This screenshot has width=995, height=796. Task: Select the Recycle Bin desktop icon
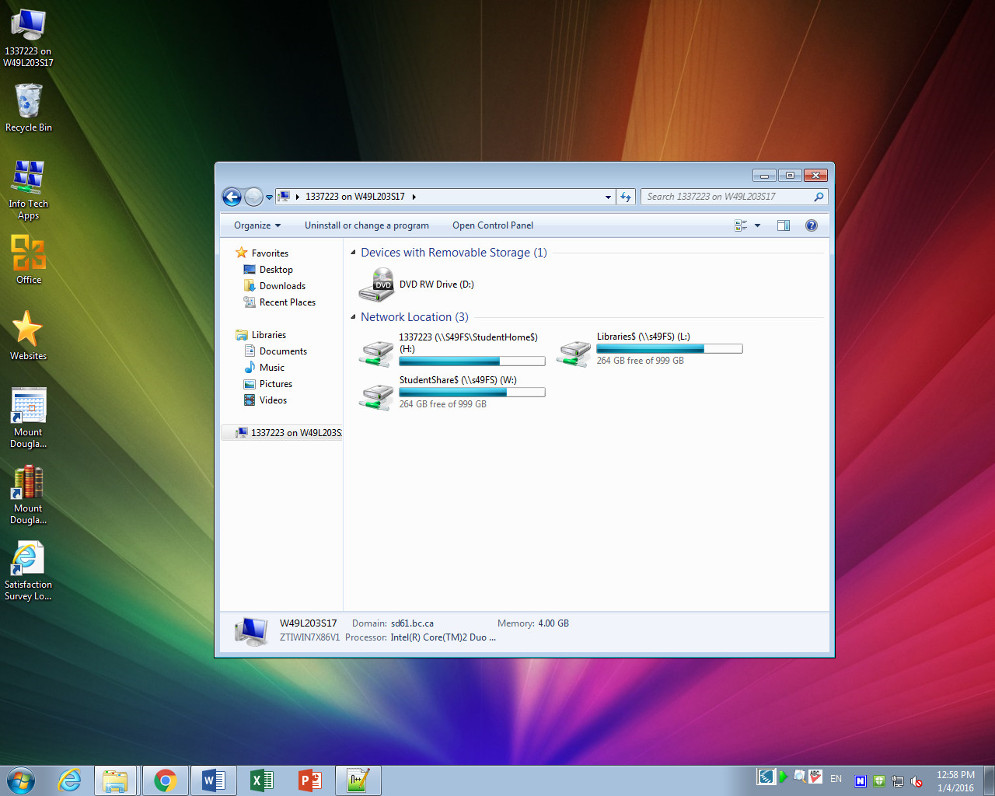pyautogui.click(x=28, y=108)
